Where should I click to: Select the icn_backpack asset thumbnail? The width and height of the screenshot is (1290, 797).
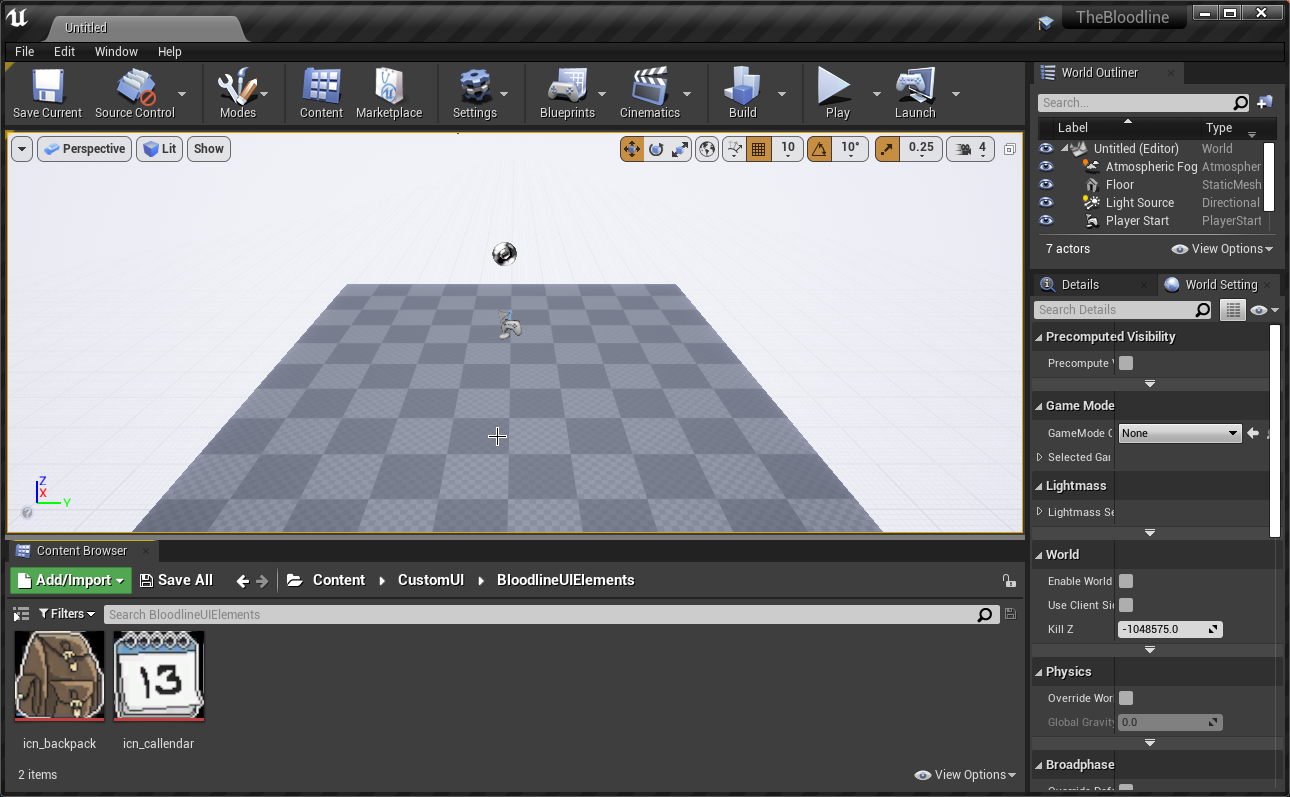coord(59,676)
